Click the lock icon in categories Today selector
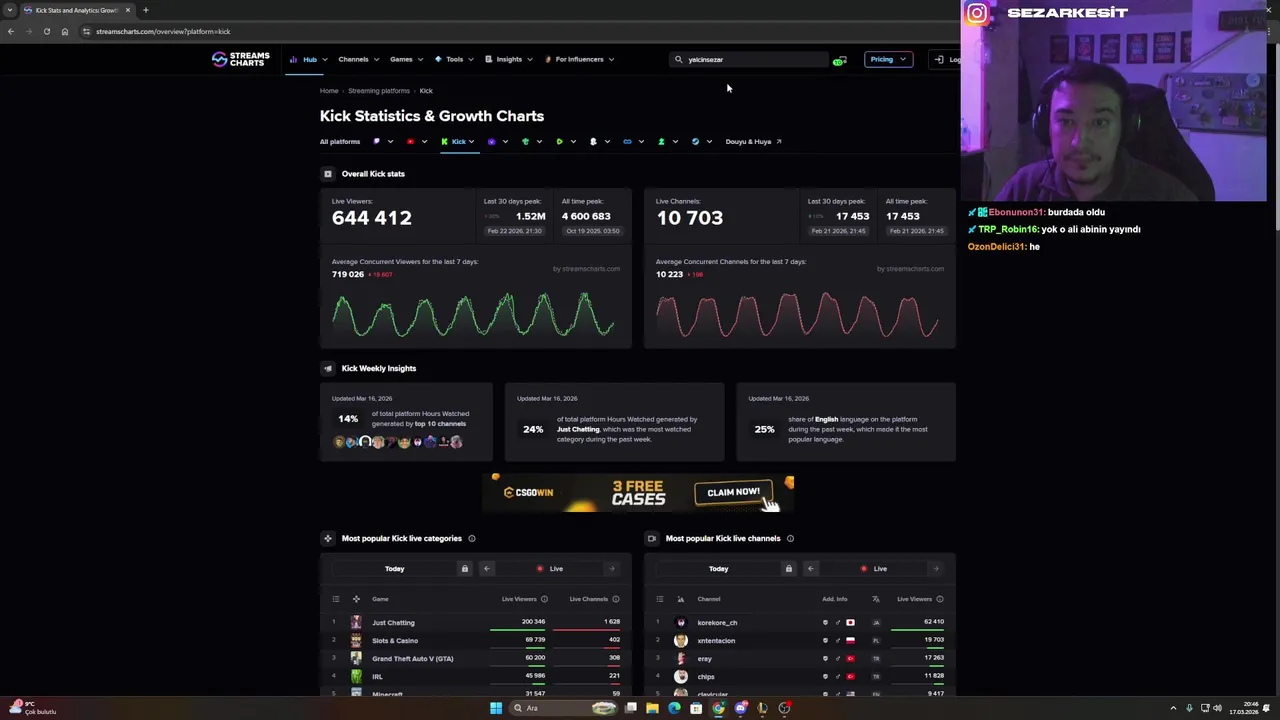 [464, 568]
